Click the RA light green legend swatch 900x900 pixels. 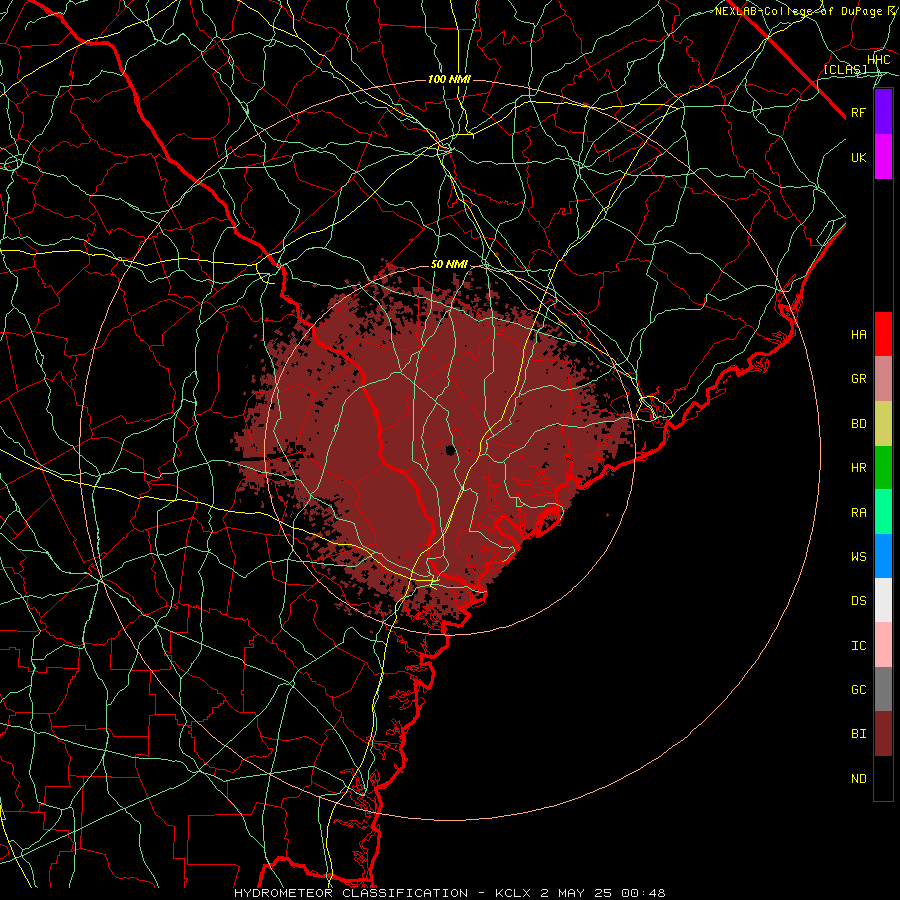[883, 512]
